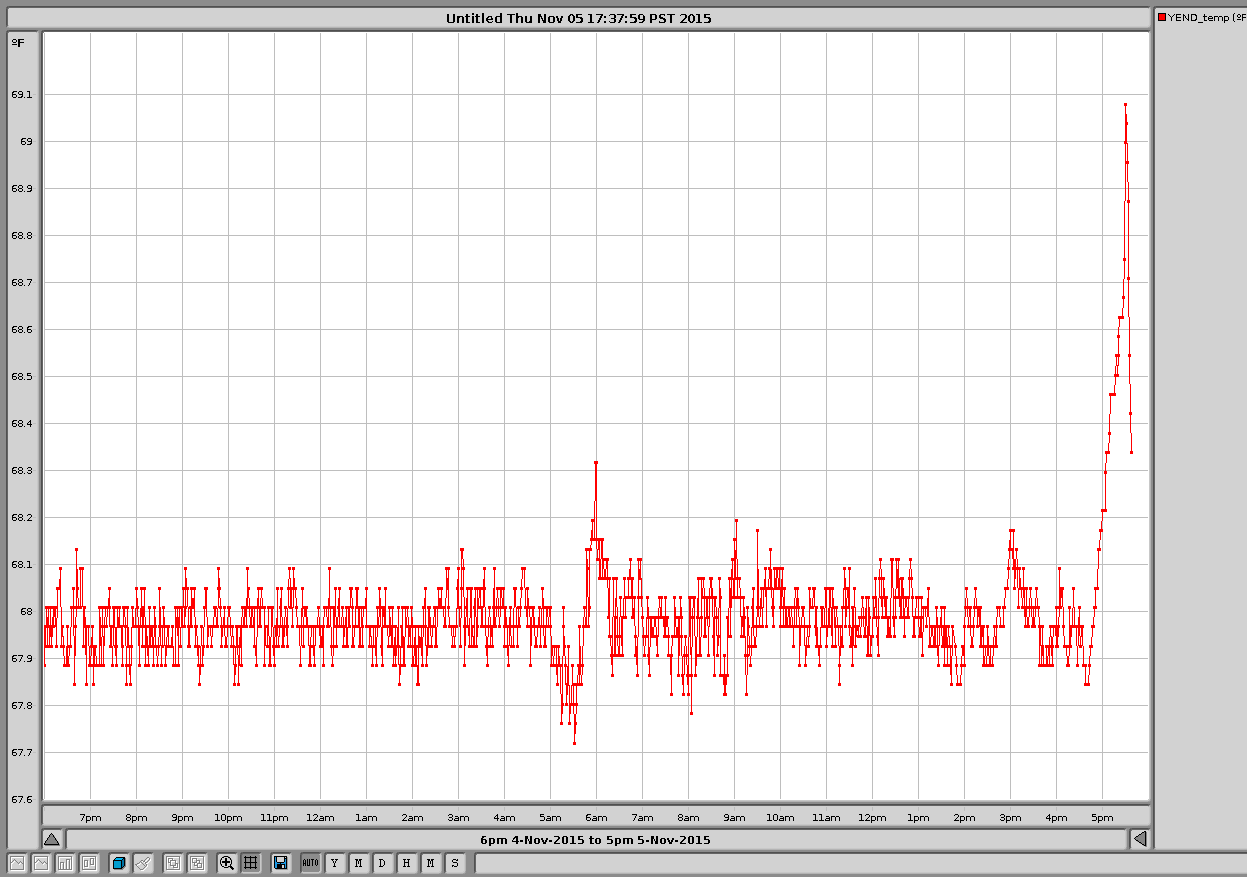Set time range to H (hour)
Screen dimensions: 1247x877
(x=407, y=862)
